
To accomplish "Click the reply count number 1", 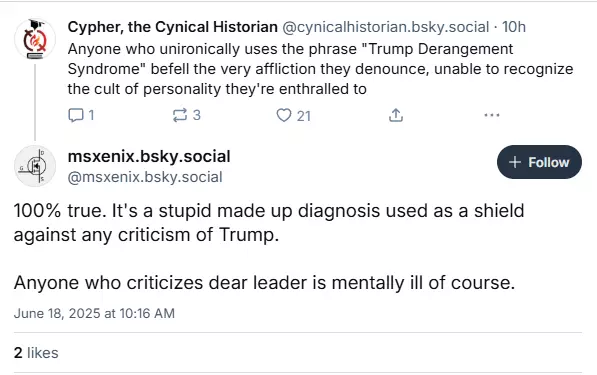I will pyautogui.click(x=91, y=115).
